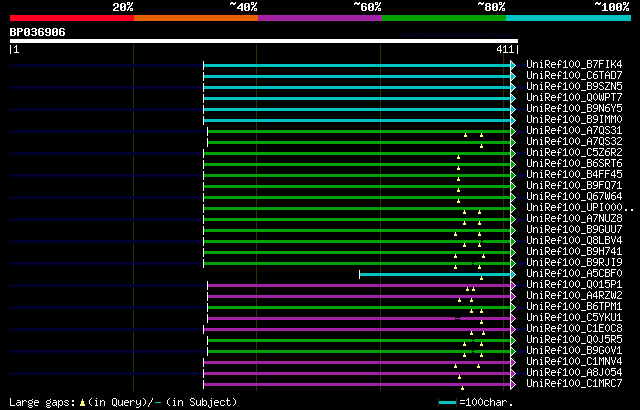Select the UniRef100_C1MNV4 label
This screenshot has height=410, width=640.
tap(574, 362)
